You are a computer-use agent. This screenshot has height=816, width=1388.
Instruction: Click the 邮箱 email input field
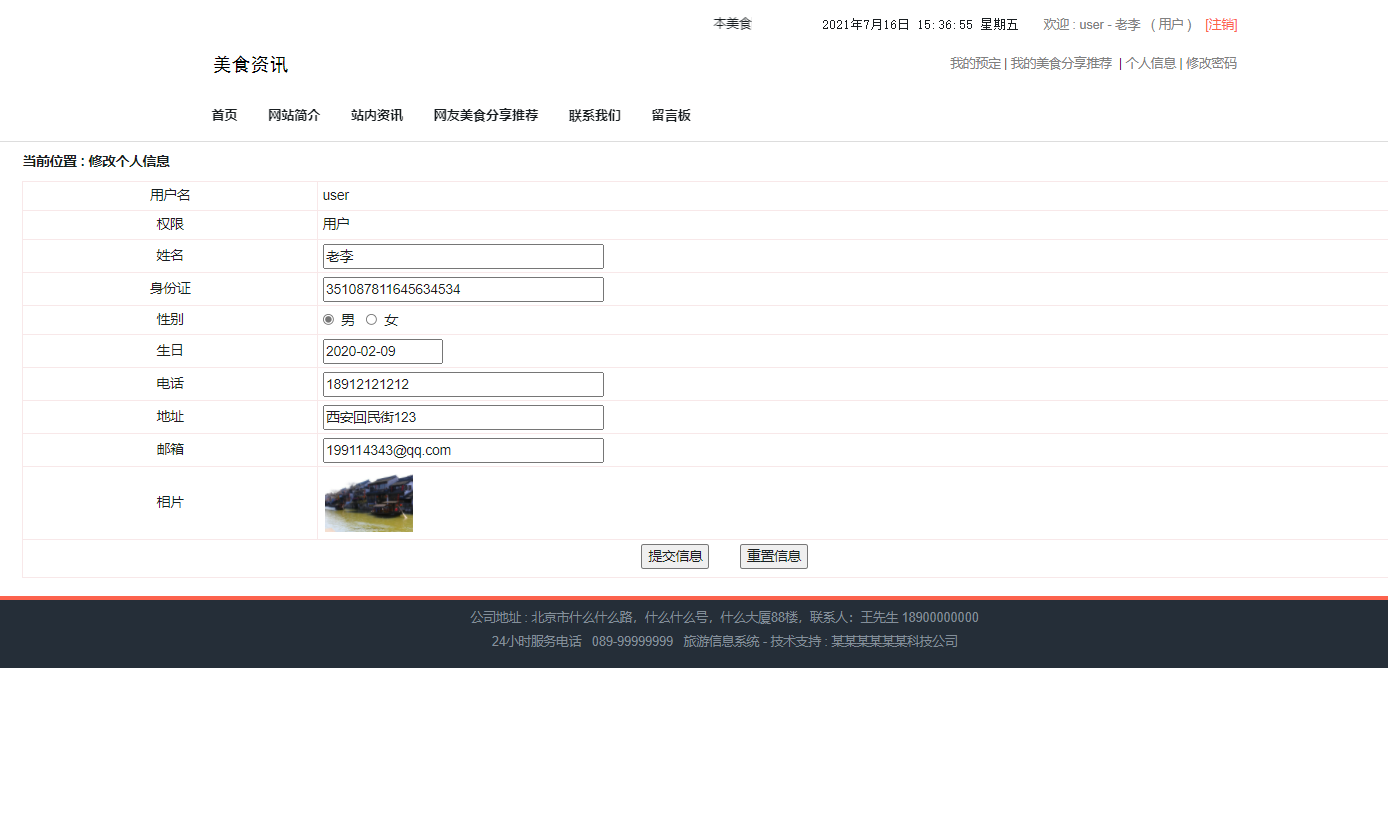462,450
